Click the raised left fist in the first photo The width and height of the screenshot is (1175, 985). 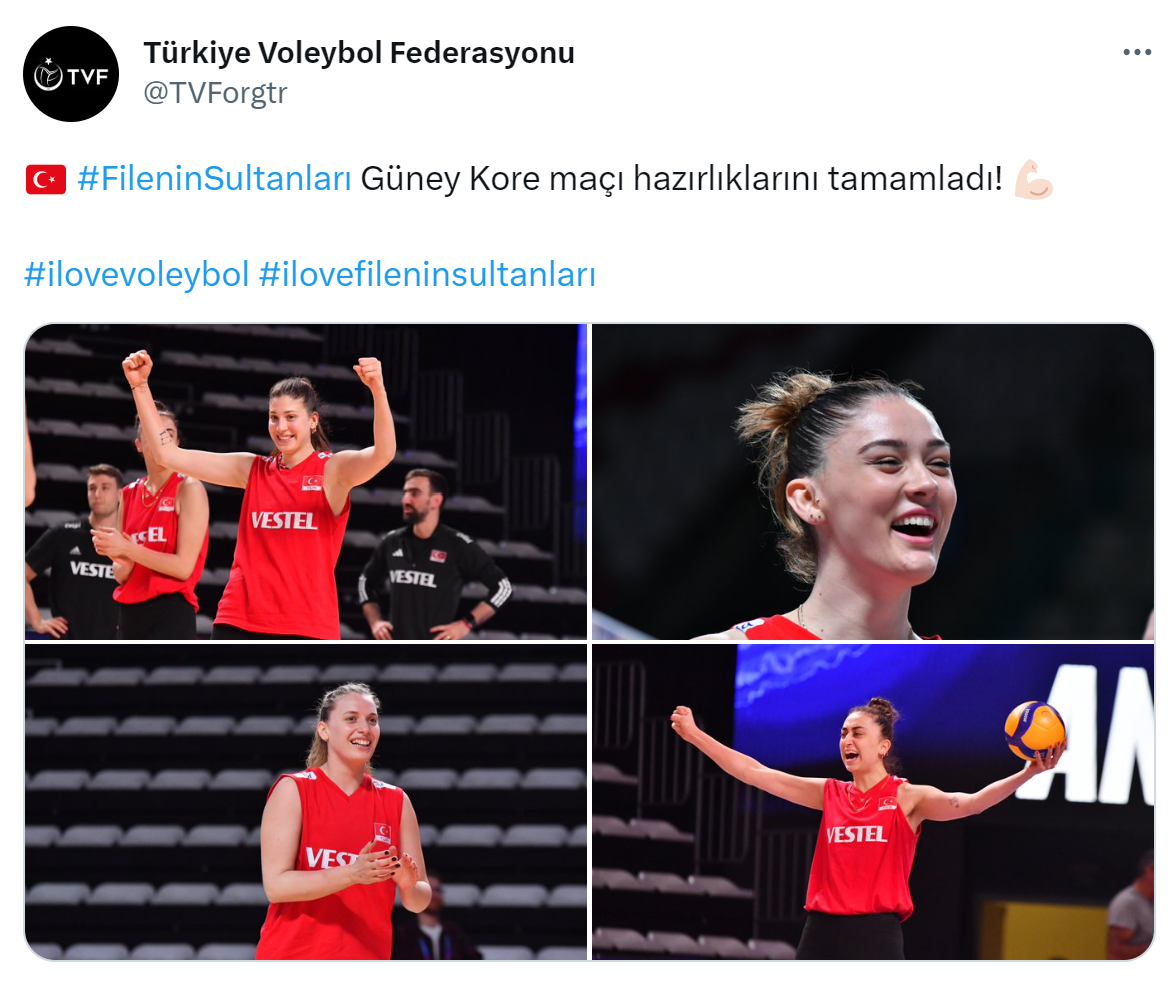[x=137, y=367]
